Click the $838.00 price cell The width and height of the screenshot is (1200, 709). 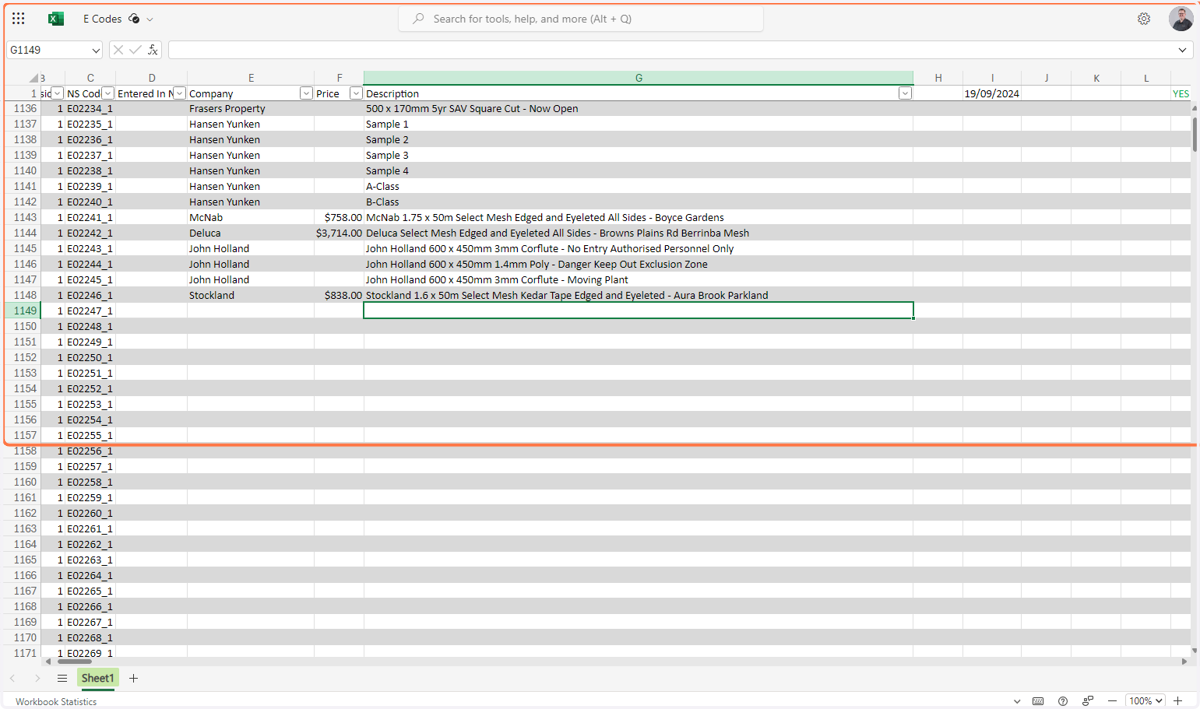[x=339, y=295]
